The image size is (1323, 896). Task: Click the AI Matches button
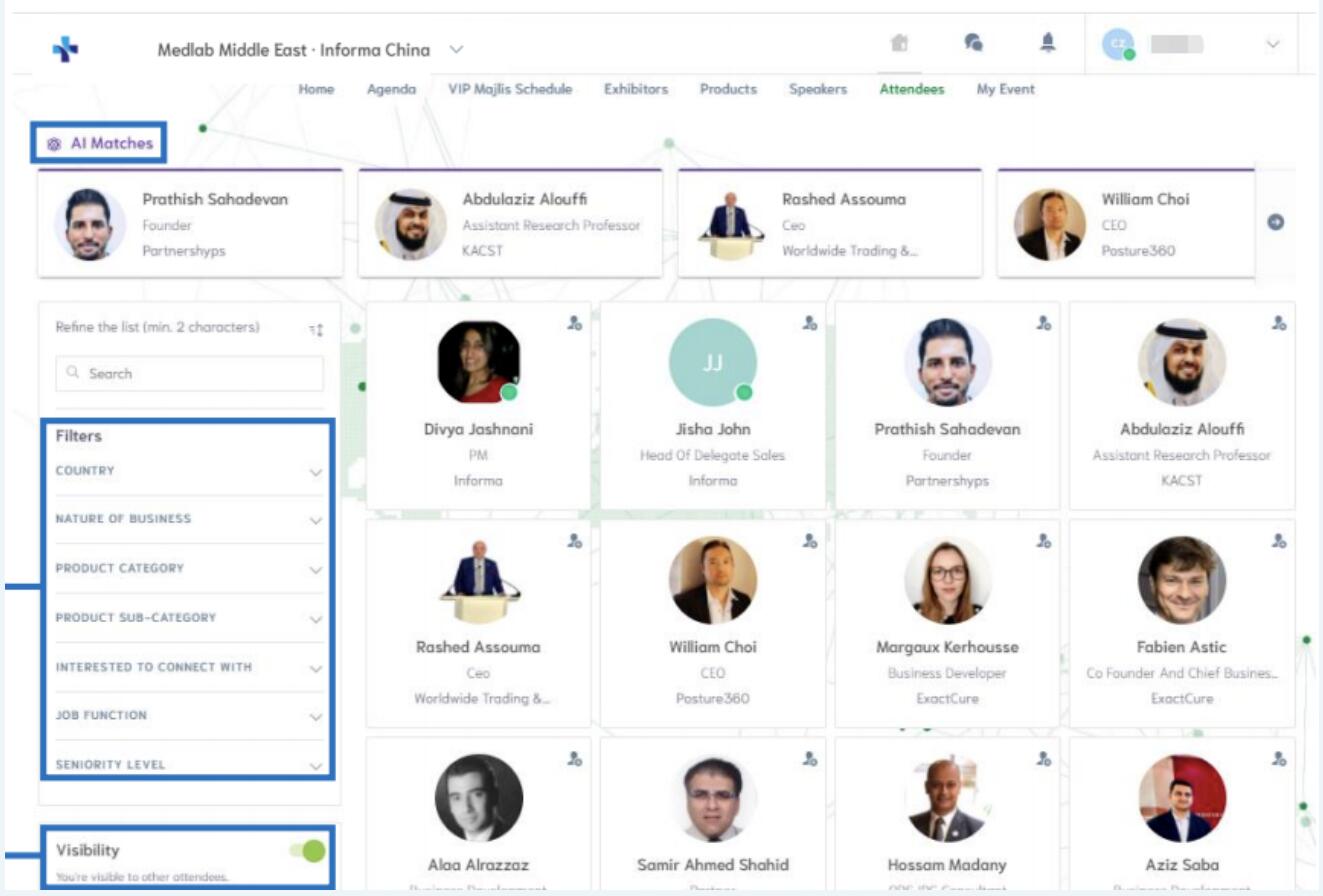[x=100, y=143]
